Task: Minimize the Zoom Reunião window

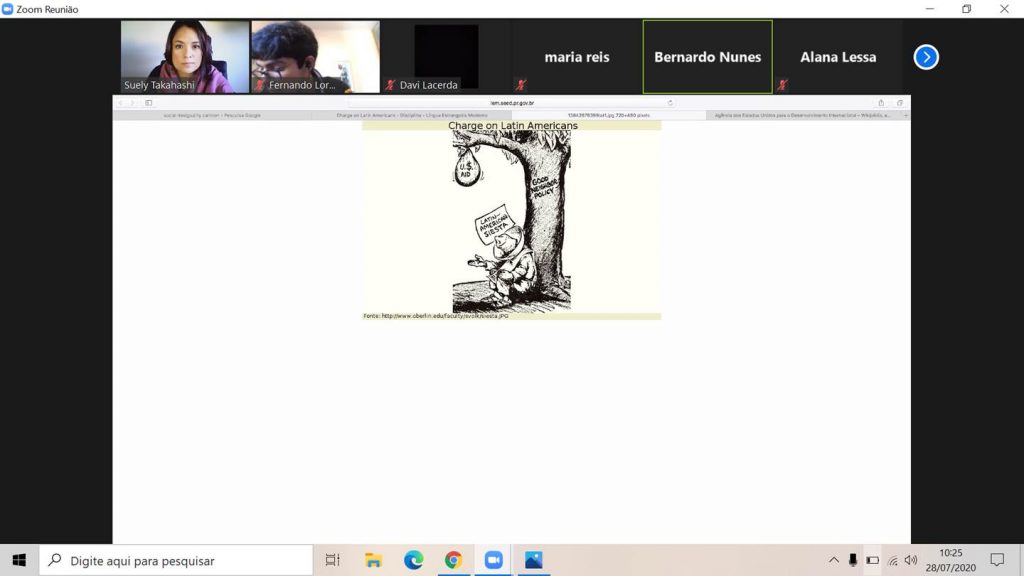Action: point(930,9)
